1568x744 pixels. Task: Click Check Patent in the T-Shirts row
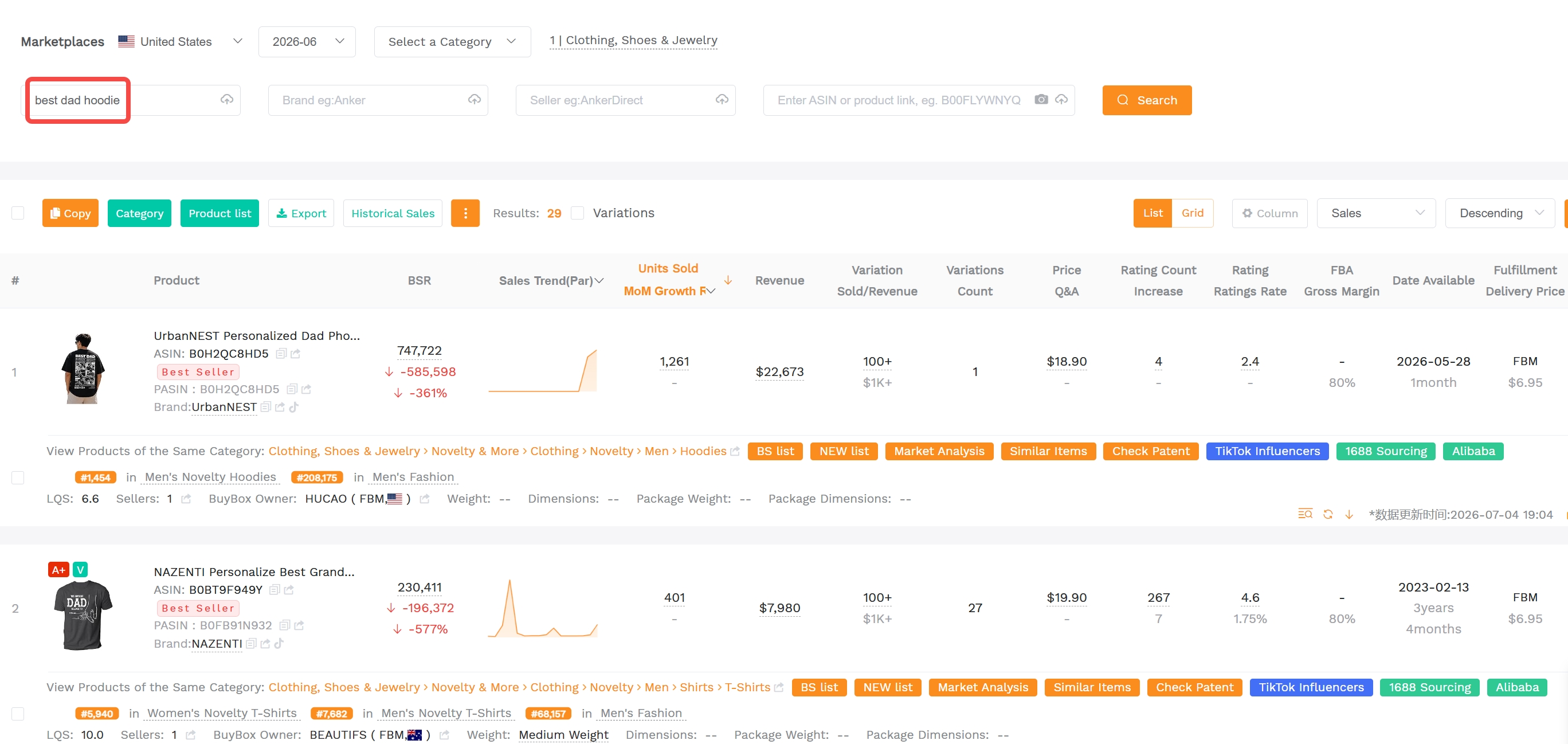(1194, 687)
